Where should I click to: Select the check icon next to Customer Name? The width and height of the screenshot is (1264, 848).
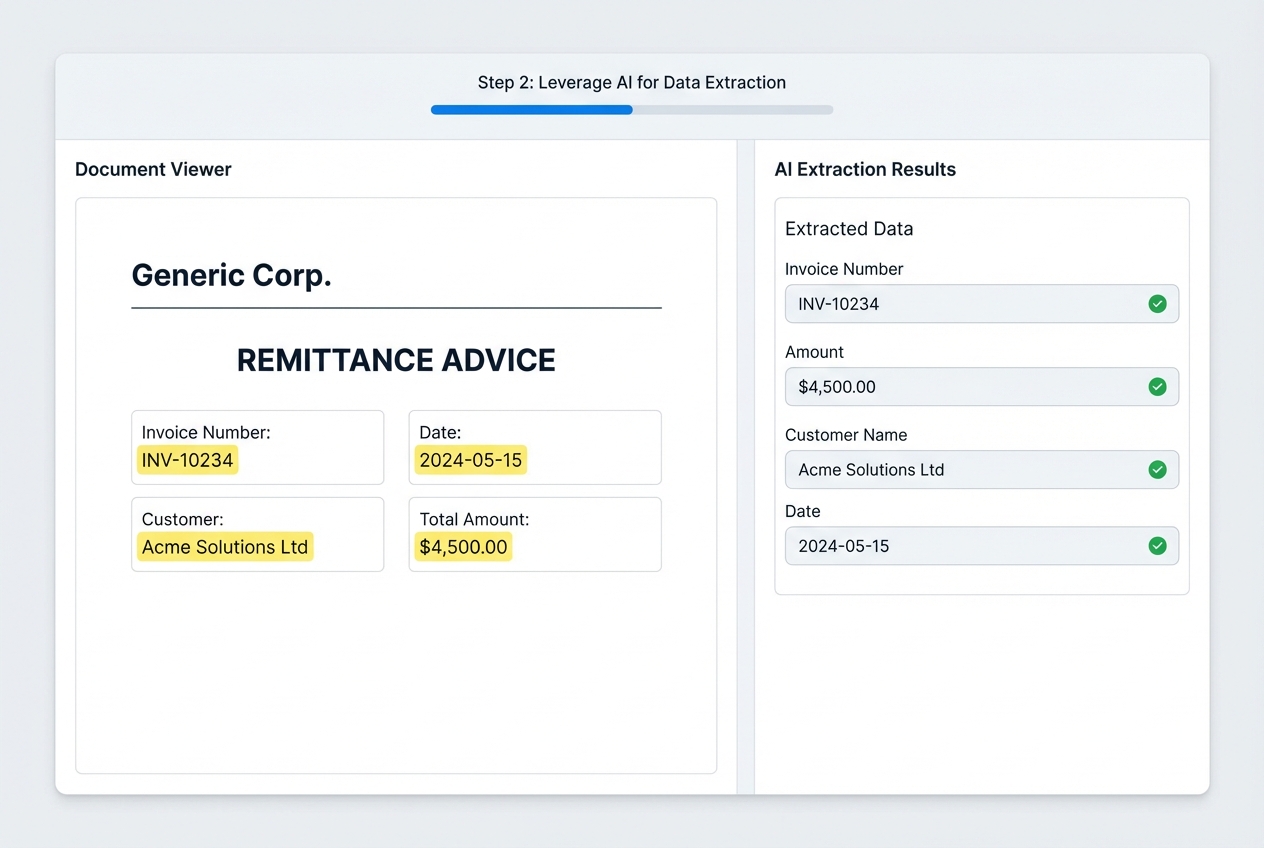coord(1158,469)
